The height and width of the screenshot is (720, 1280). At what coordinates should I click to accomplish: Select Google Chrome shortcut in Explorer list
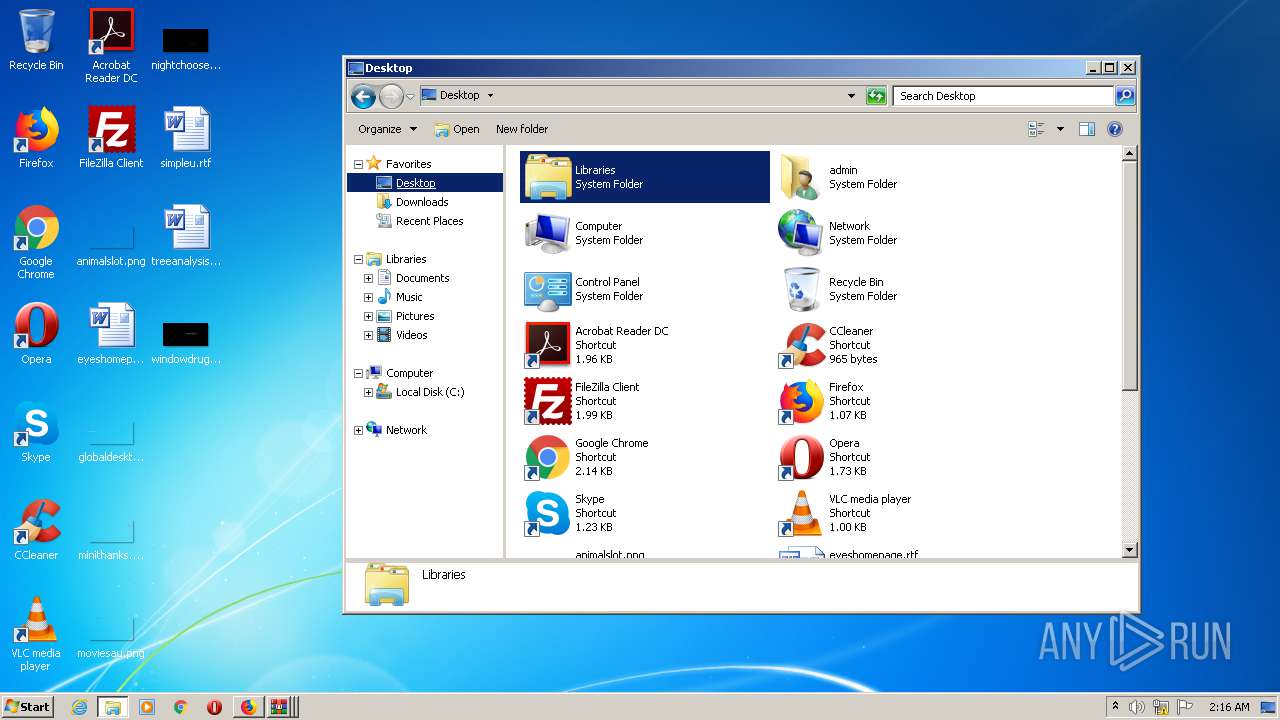coord(645,457)
